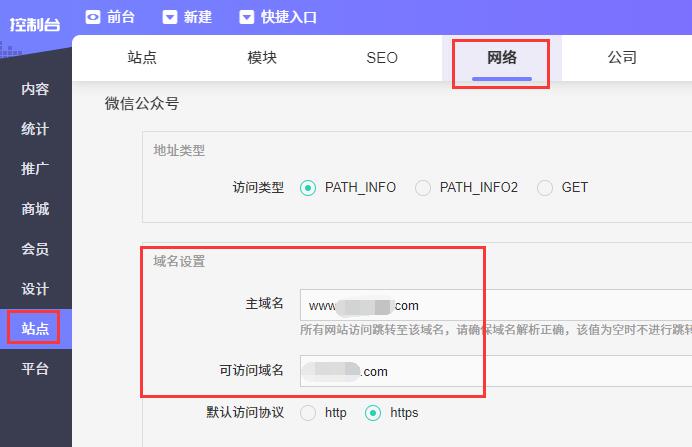Click the eye icon beside 前台
Viewport: 692px width, 447px height.
click(93, 17)
